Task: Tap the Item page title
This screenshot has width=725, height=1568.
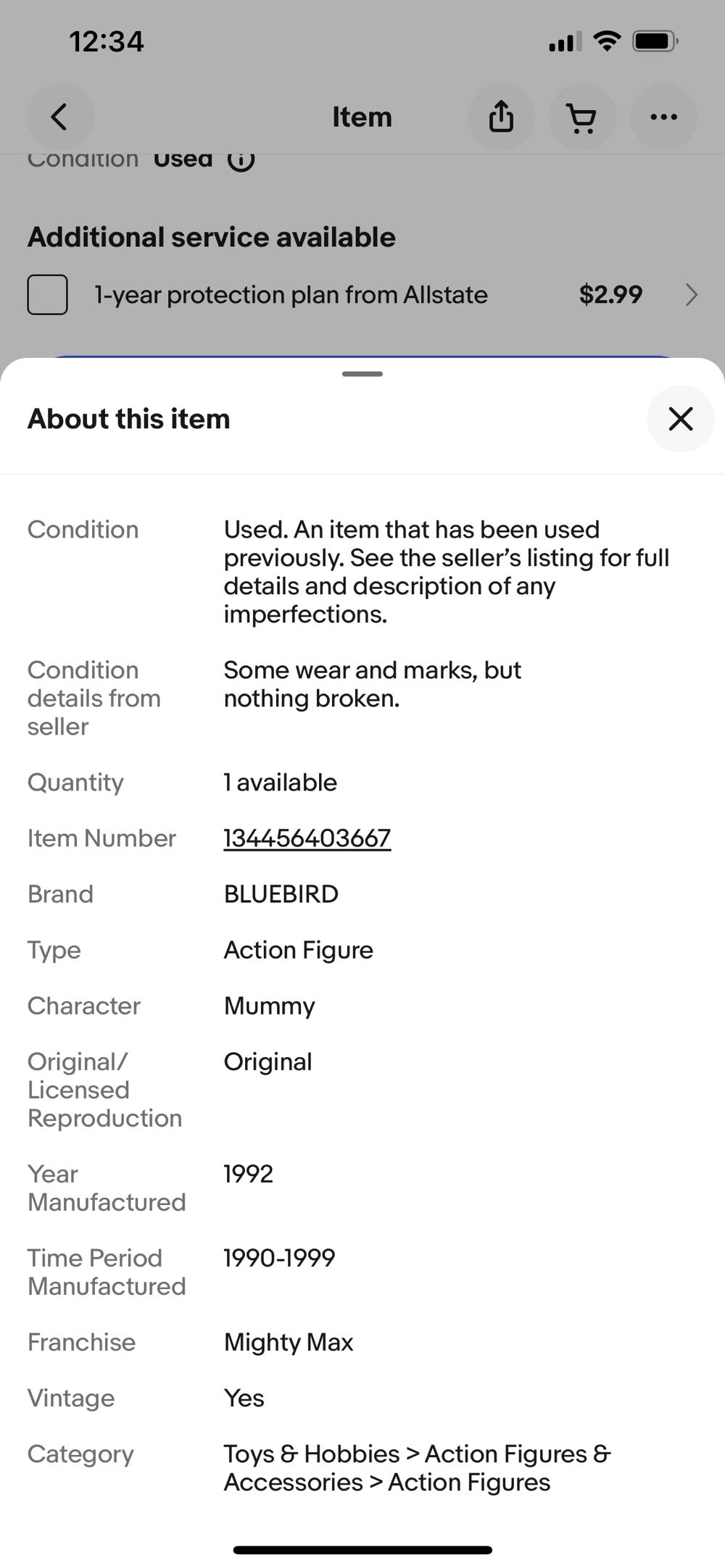Action: [x=362, y=117]
